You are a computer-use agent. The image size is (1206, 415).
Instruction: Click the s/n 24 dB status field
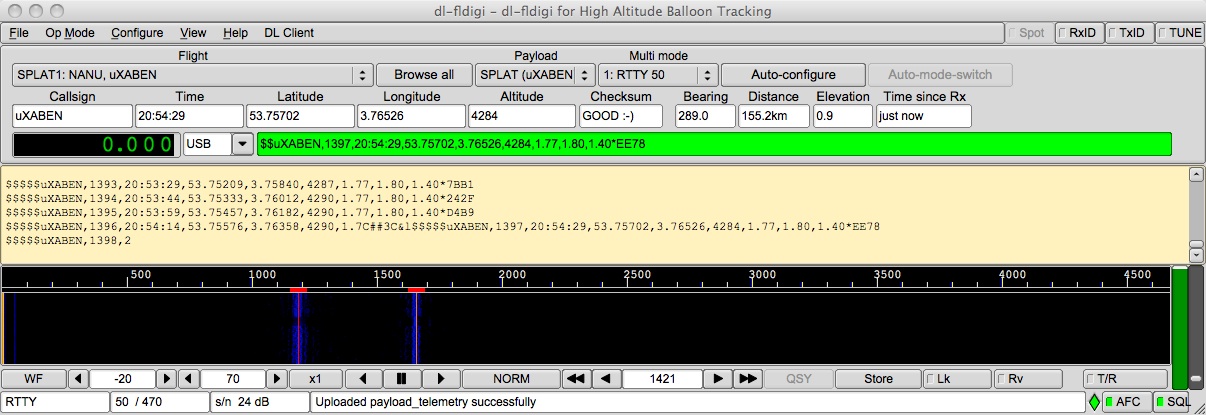click(259, 402)
